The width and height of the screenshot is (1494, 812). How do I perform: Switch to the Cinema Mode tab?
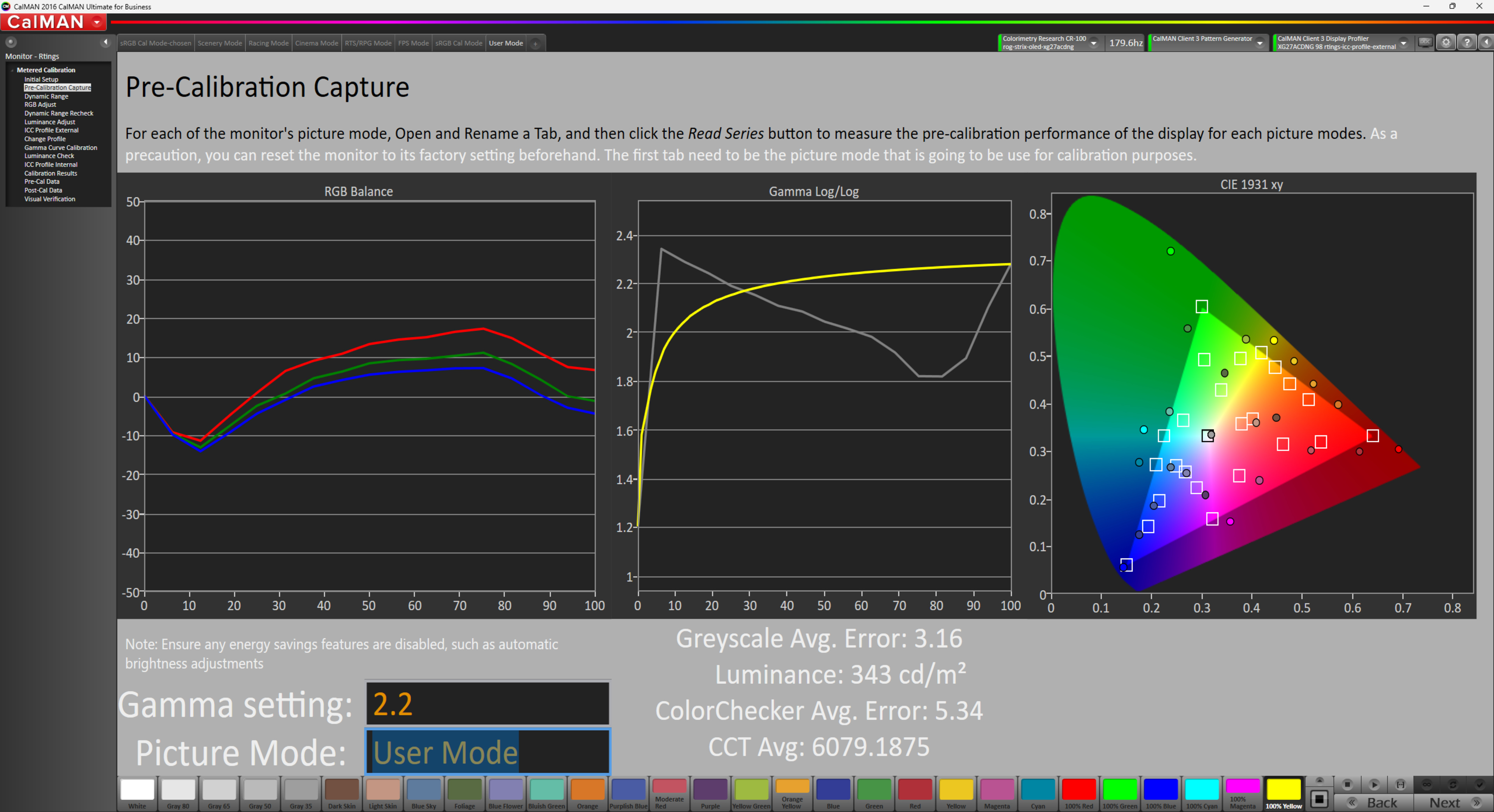click(316, 43)
